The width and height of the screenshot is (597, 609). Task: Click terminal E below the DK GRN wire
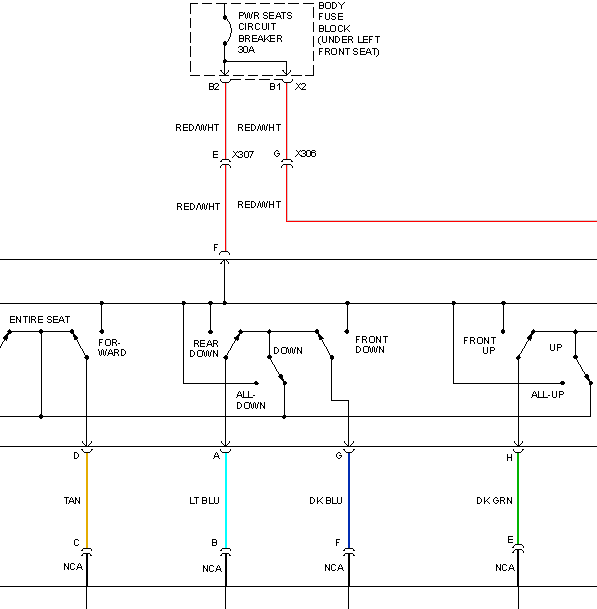(510, 540)
